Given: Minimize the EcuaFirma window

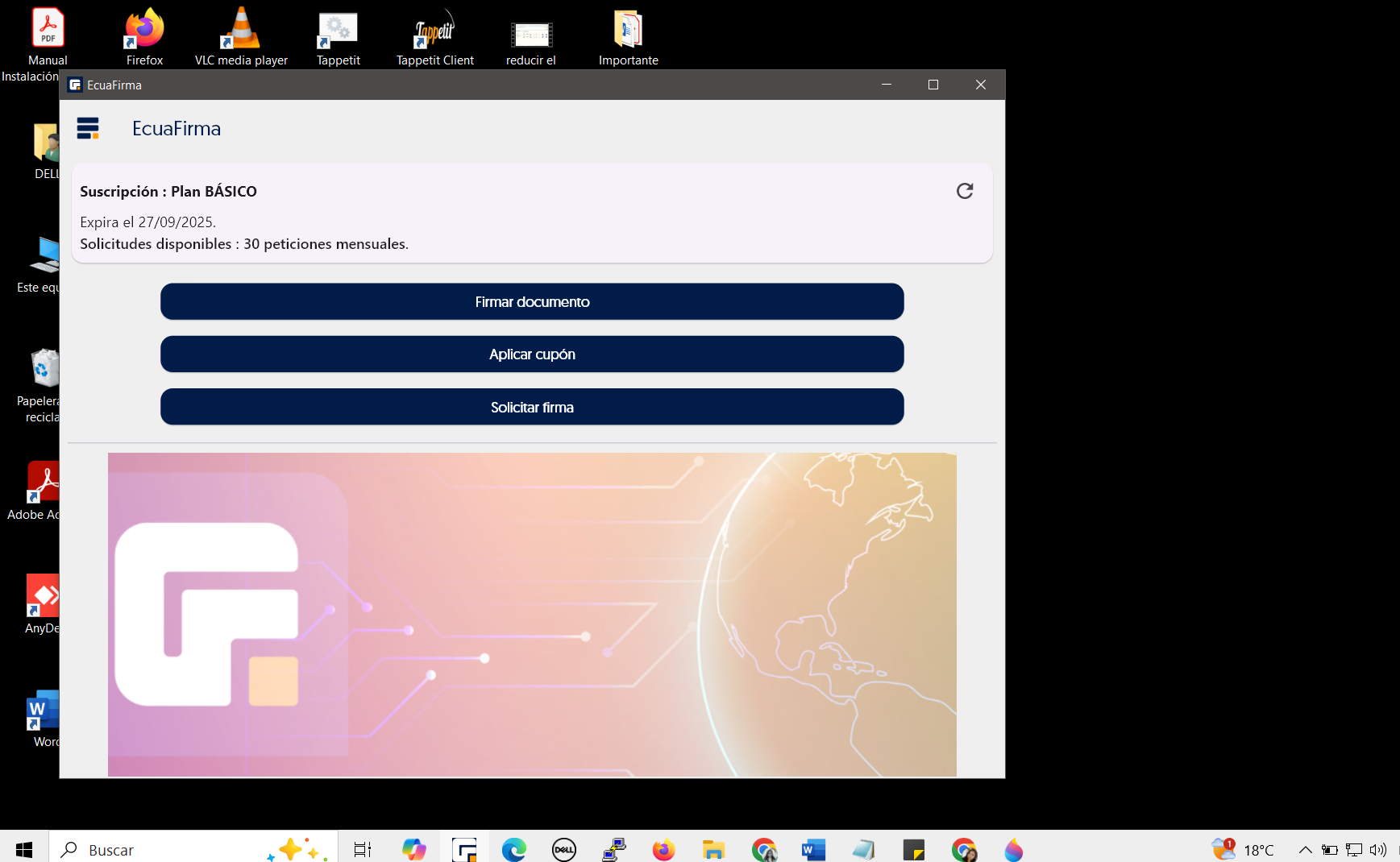Looking at the screenshot, I should [887, 85].
